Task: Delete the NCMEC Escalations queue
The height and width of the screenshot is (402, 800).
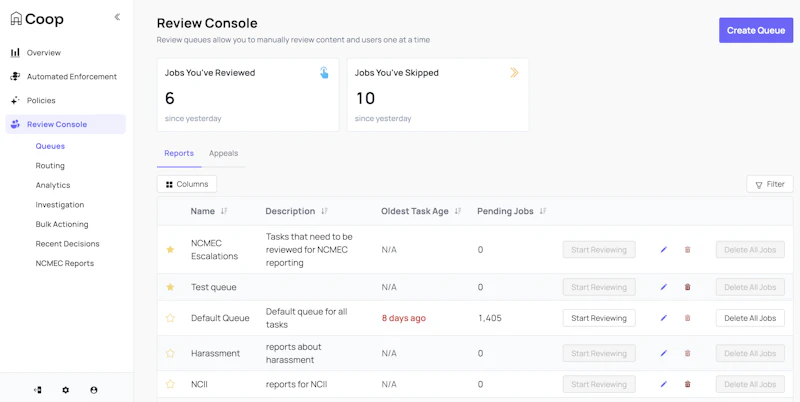Action: coord(687,249)
